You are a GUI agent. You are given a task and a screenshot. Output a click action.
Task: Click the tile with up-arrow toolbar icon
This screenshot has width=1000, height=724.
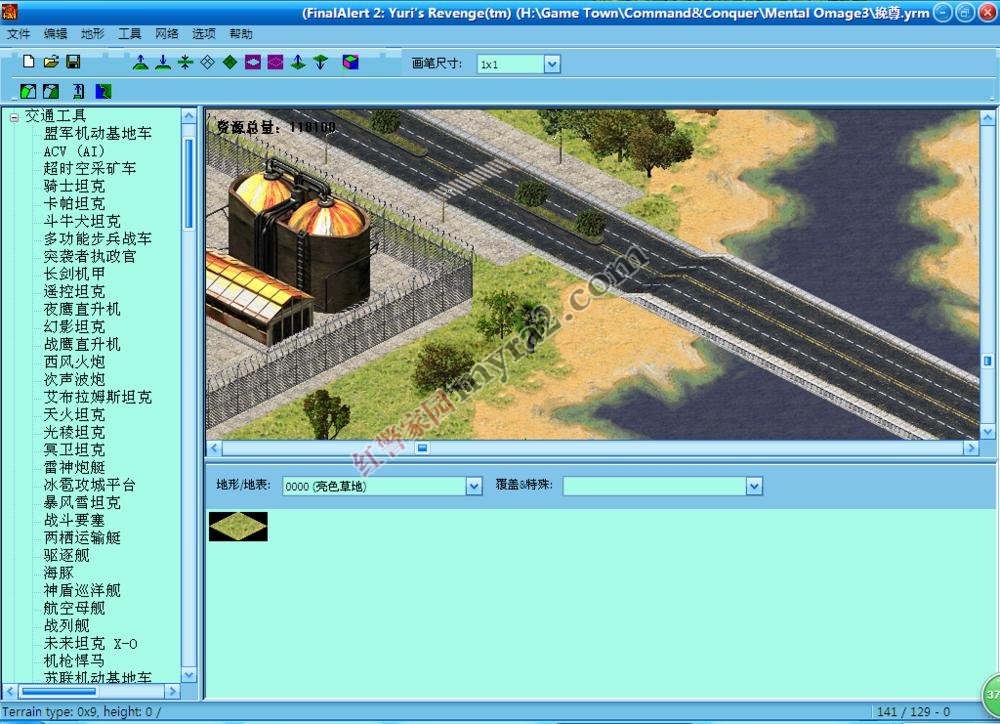click(x=78, y=91)
